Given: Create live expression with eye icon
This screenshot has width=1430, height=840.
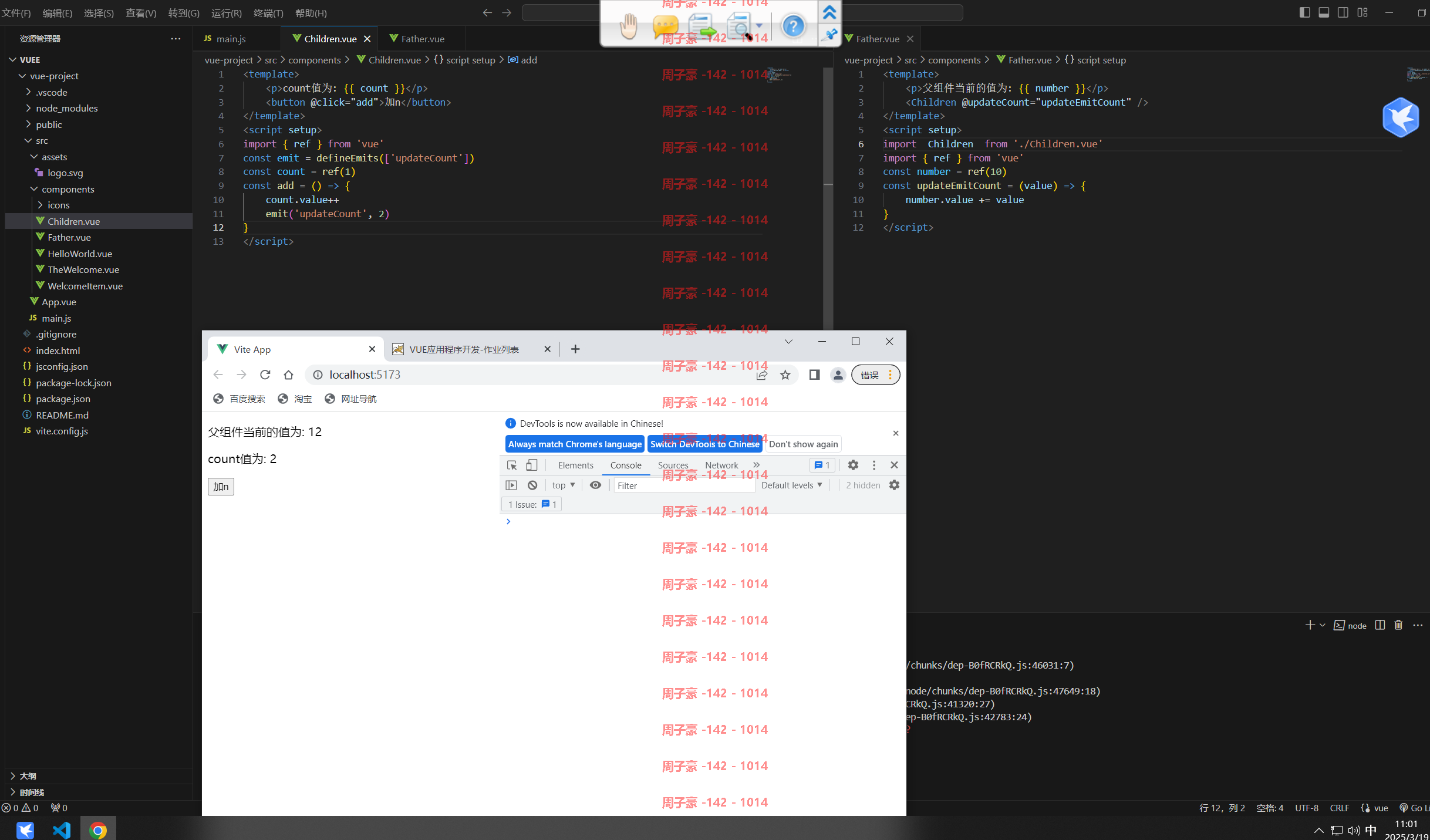Looking at the screenshot, I should pyautogui.click(x=595, y=485).
